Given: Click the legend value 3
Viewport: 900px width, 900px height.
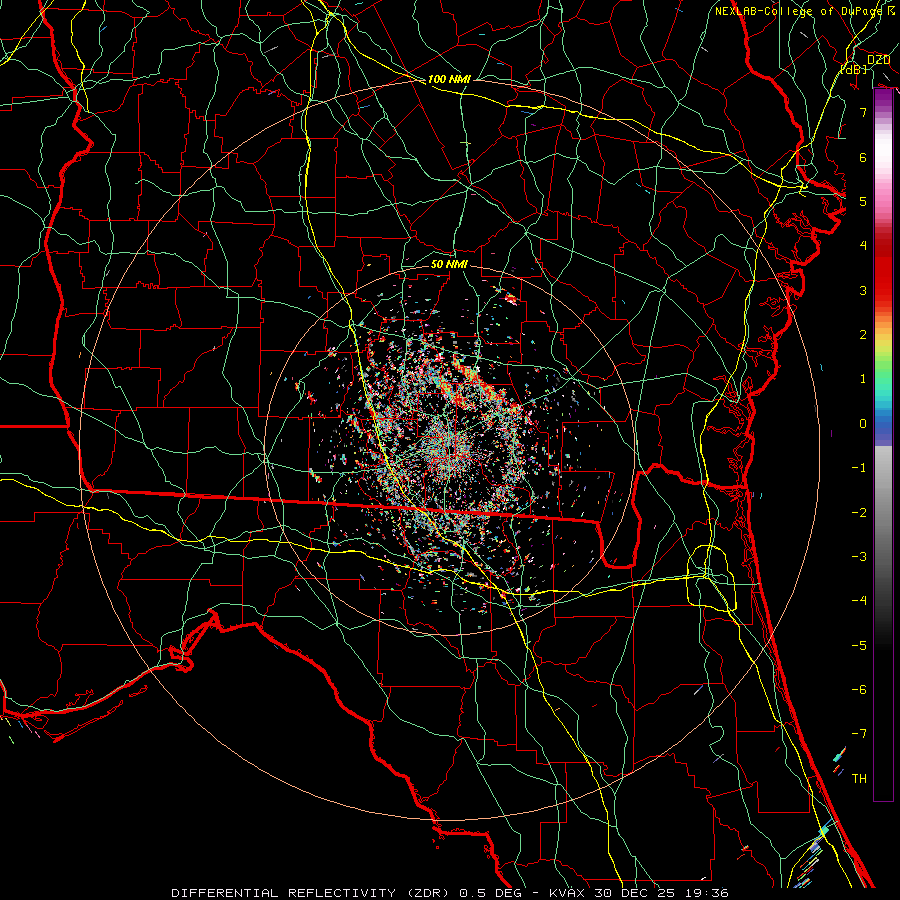Looking at the screenshot, I should (x=863, y=290).
